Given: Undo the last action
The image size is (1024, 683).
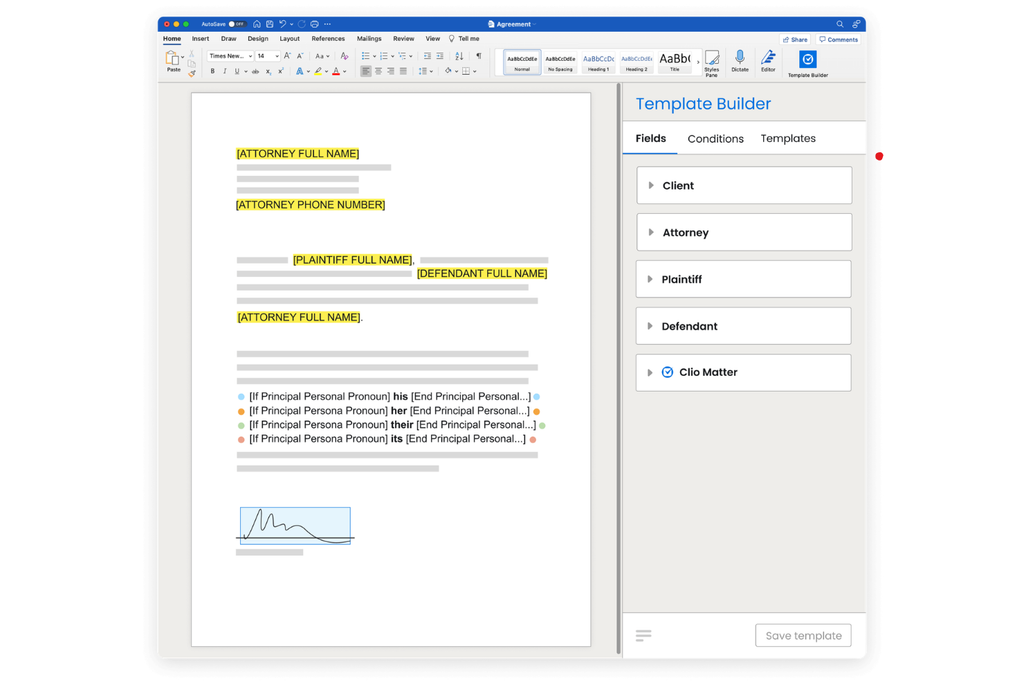Looking at the screenshot, I should coord(283,24).
